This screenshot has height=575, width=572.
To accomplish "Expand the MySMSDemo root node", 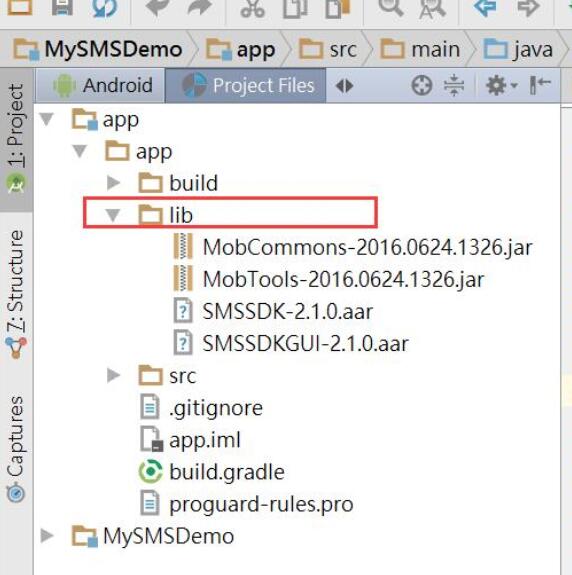I will 47,536.
